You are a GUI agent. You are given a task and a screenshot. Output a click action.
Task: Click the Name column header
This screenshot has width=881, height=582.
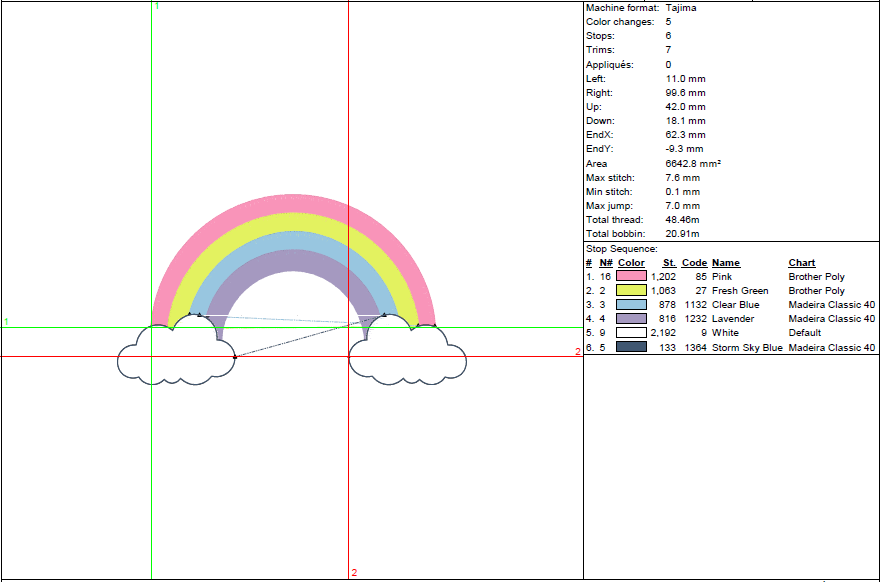point(725,263)
